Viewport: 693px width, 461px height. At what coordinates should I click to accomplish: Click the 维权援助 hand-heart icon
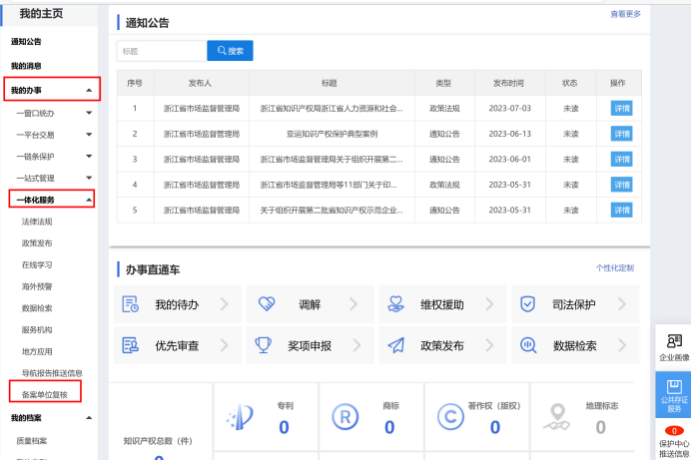pos(396,304)
